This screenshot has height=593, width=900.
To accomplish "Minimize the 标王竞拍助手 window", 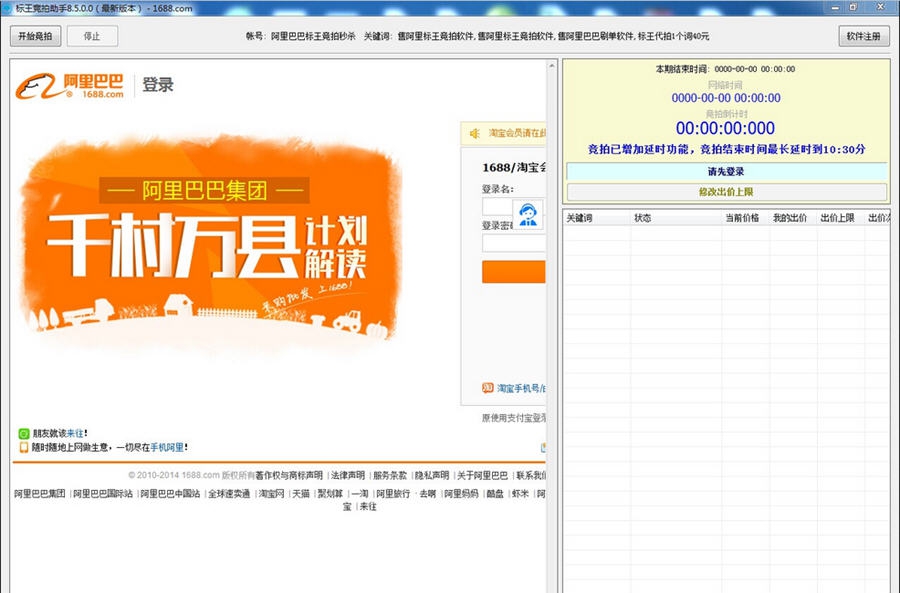I will point(836,7).
